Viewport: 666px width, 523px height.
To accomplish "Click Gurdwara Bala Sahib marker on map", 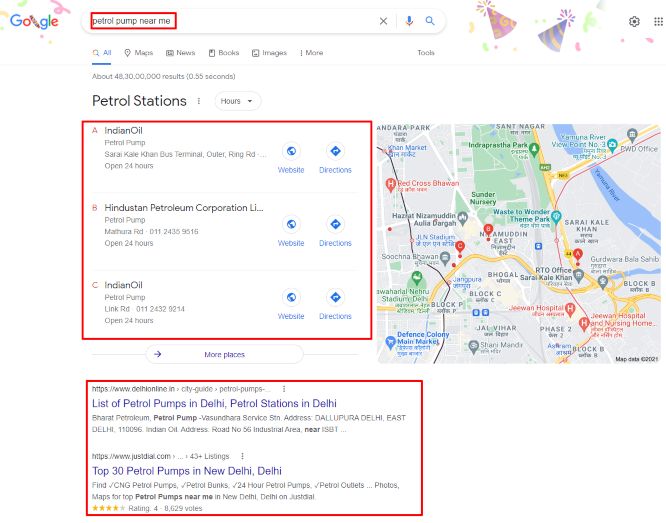I will pyautogui.click(x=602, y=281).
